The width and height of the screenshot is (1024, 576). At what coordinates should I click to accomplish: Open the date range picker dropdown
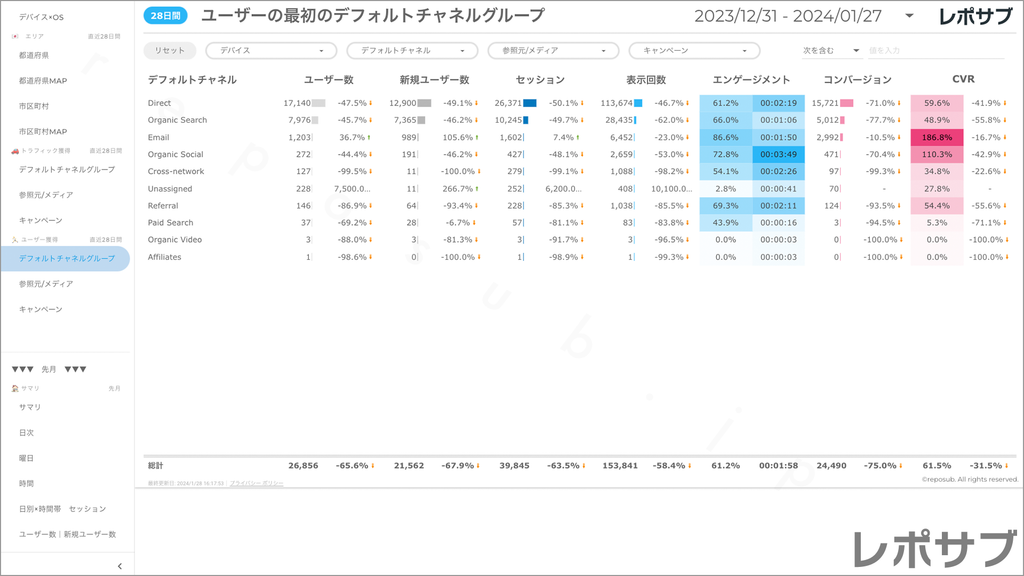(908, 16)
